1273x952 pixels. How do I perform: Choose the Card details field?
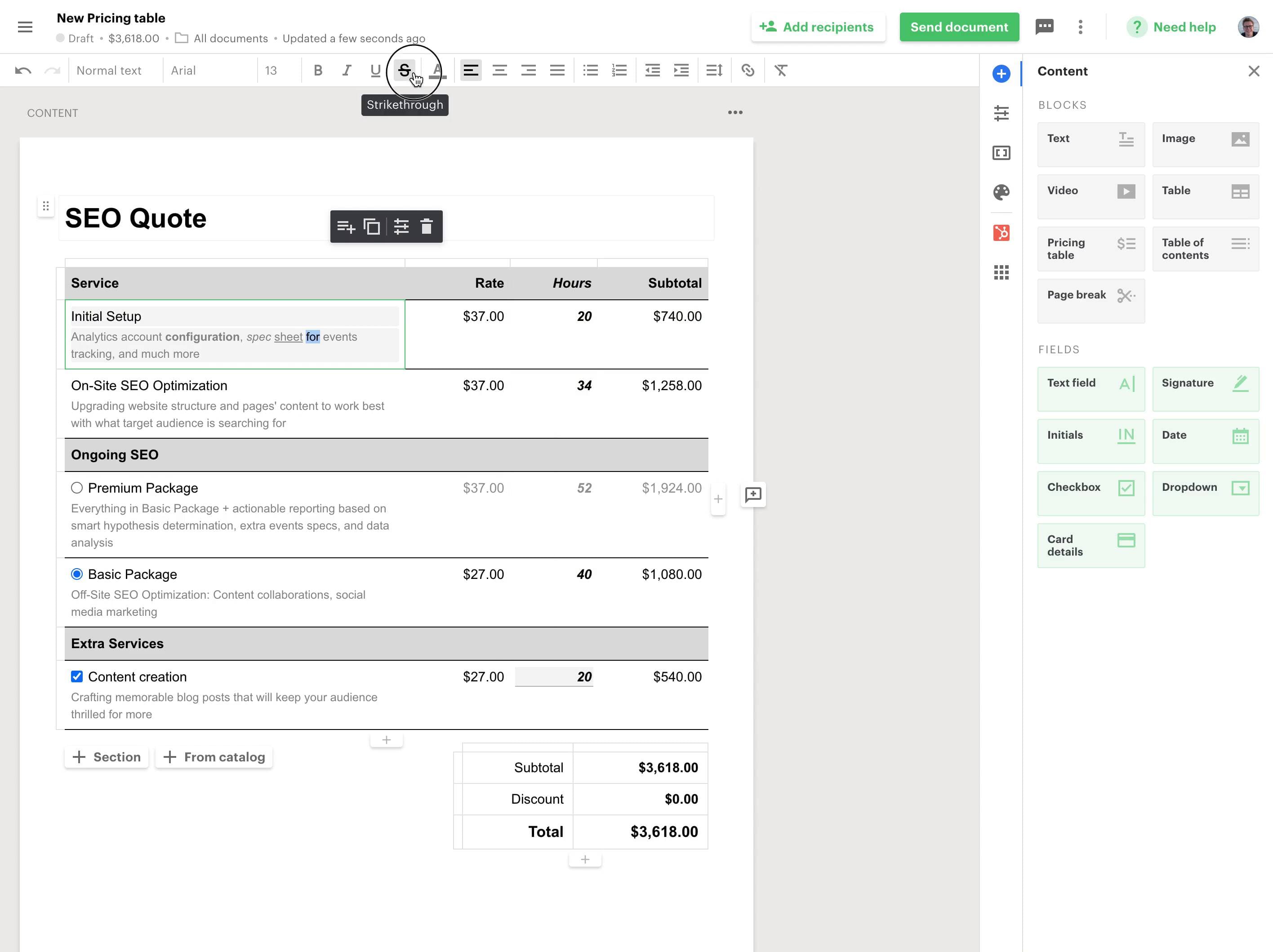tap(1091, 546)
